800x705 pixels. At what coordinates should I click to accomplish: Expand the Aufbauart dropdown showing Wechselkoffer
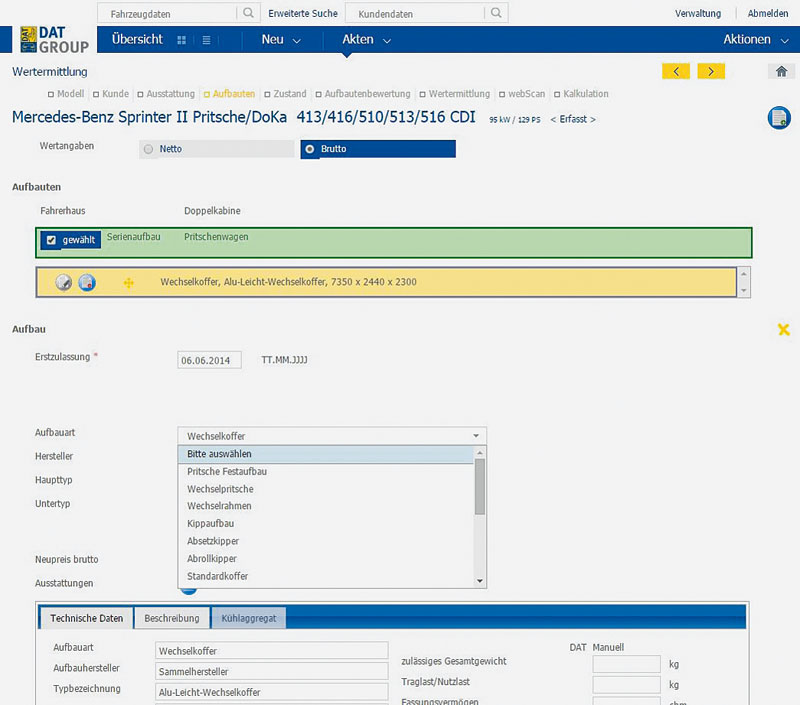tap(331, 436)
